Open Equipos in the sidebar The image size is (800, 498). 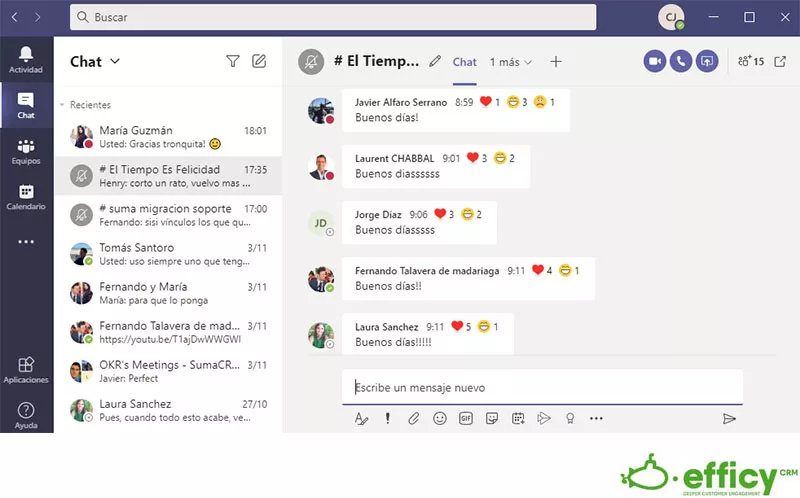tap(26, 152)
